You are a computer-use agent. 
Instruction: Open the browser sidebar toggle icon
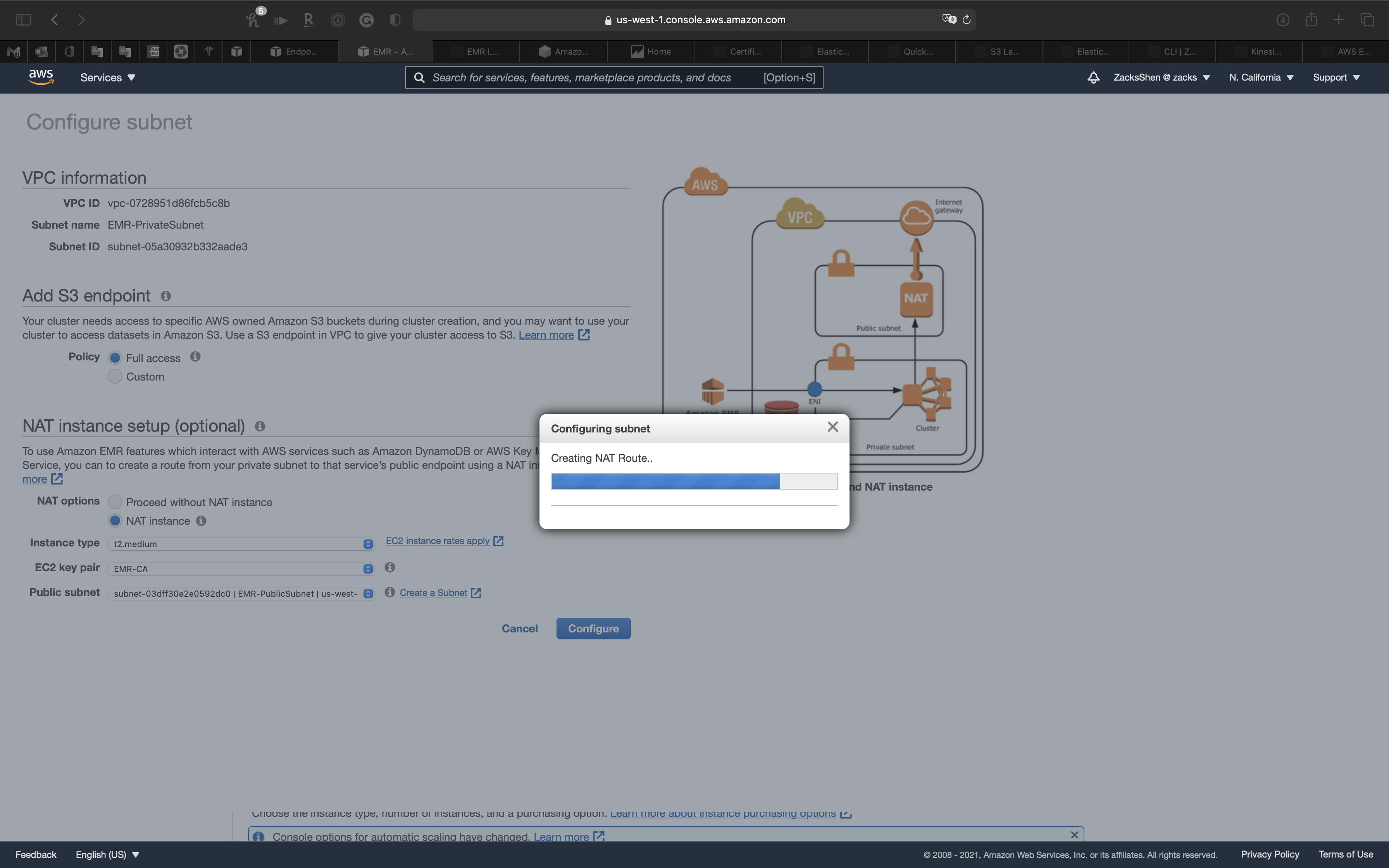click(24, 19)
